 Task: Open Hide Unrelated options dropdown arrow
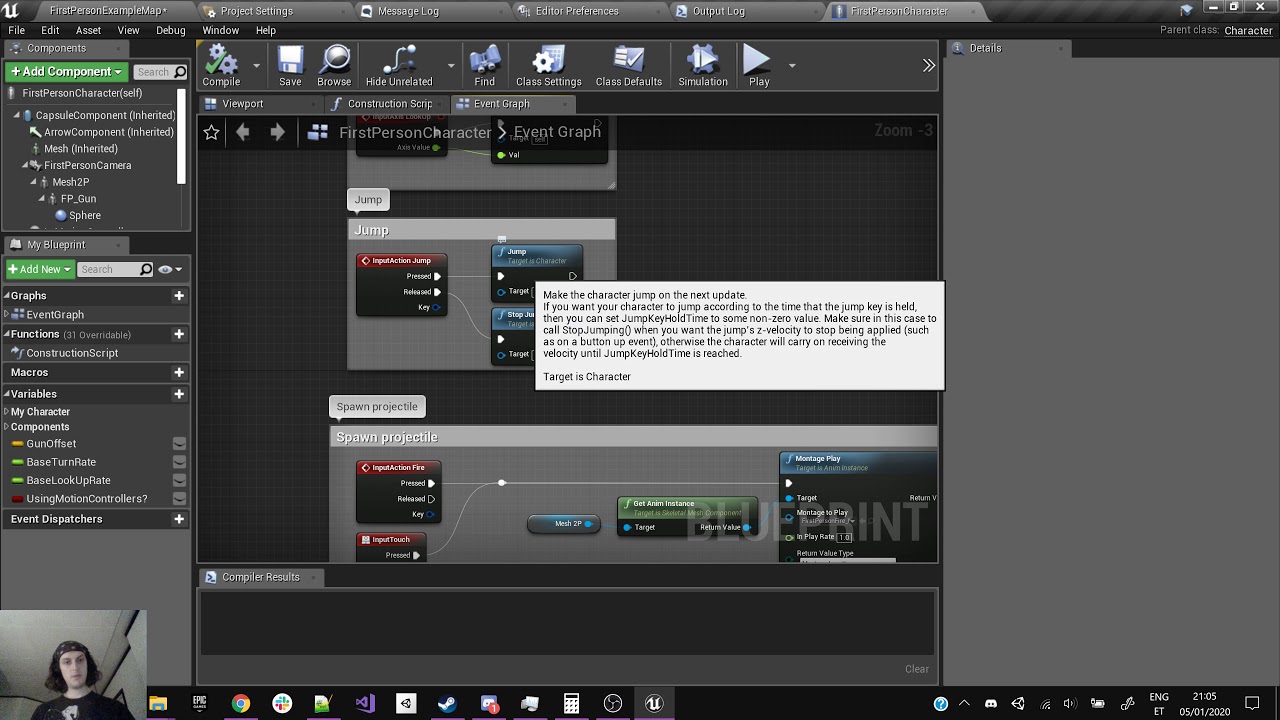[450, 66]
